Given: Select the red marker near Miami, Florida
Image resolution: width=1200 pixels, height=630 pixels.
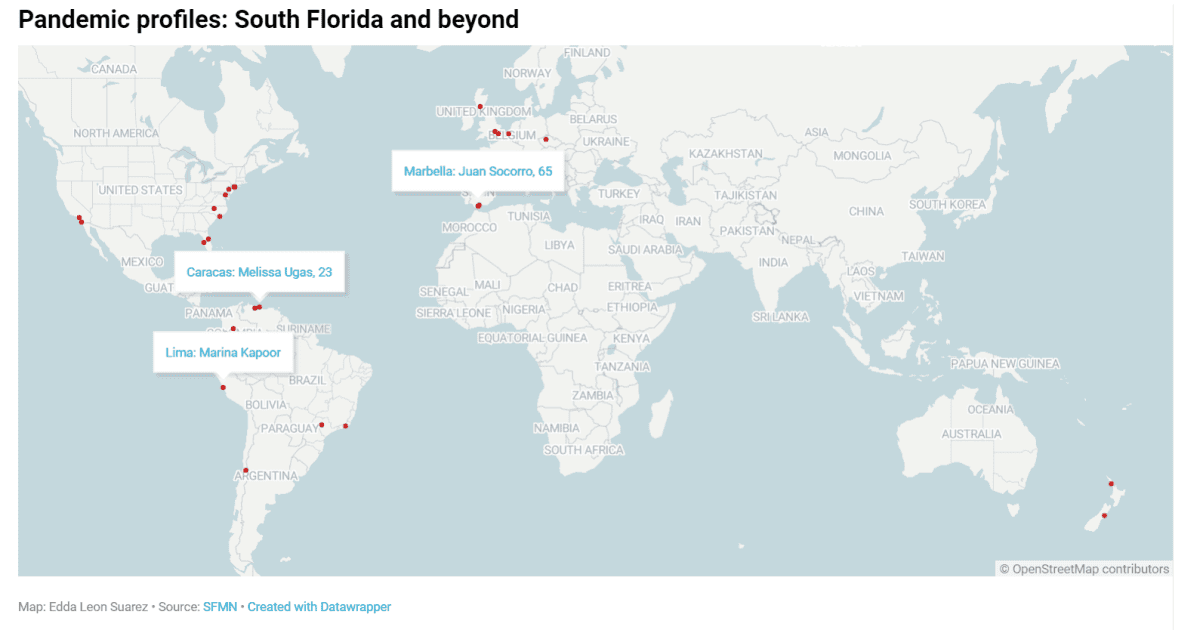Looking at the screenshot, I should 207,240.
